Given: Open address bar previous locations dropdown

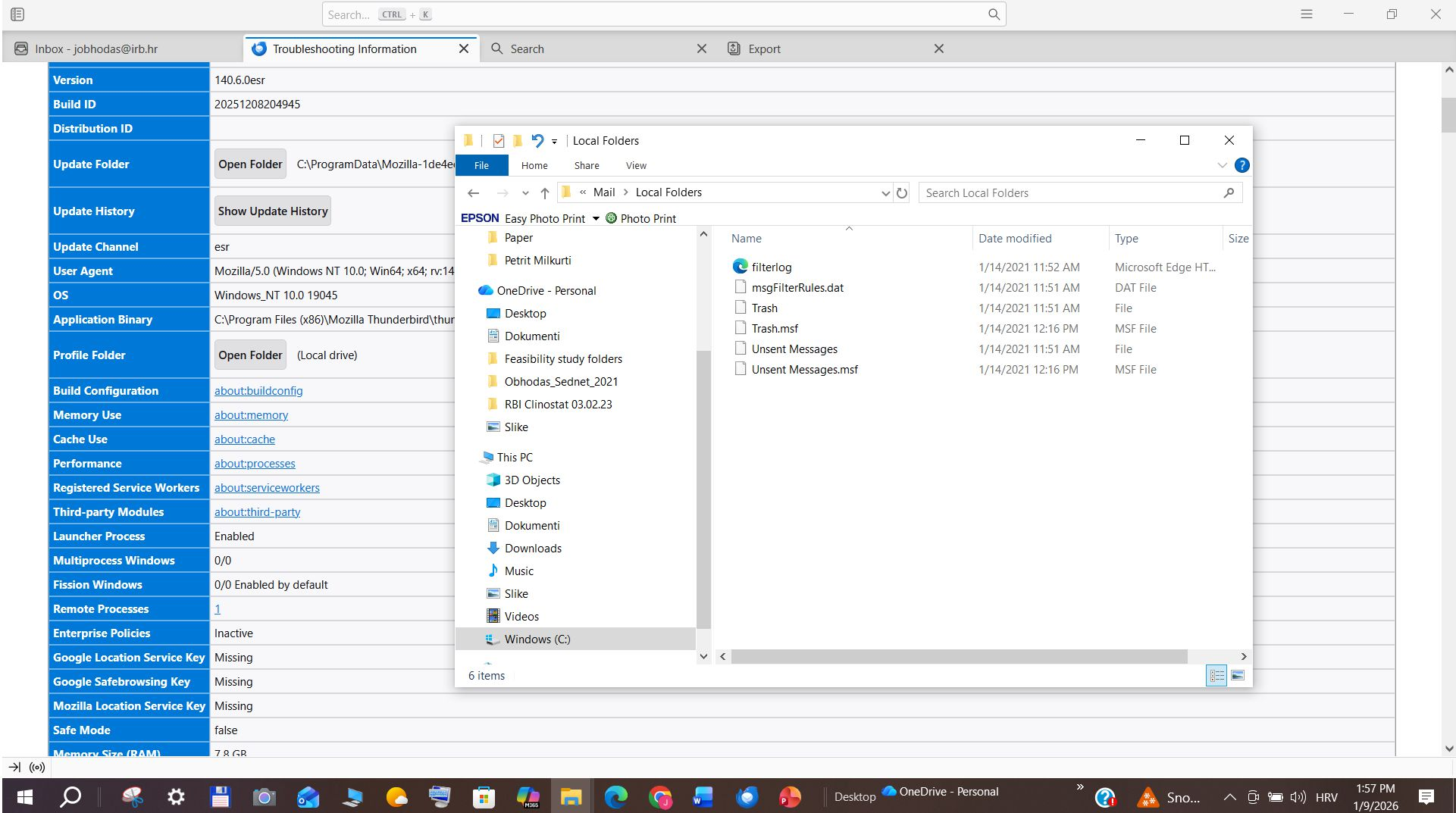Looking at the screenshot, I should [885, 193].
